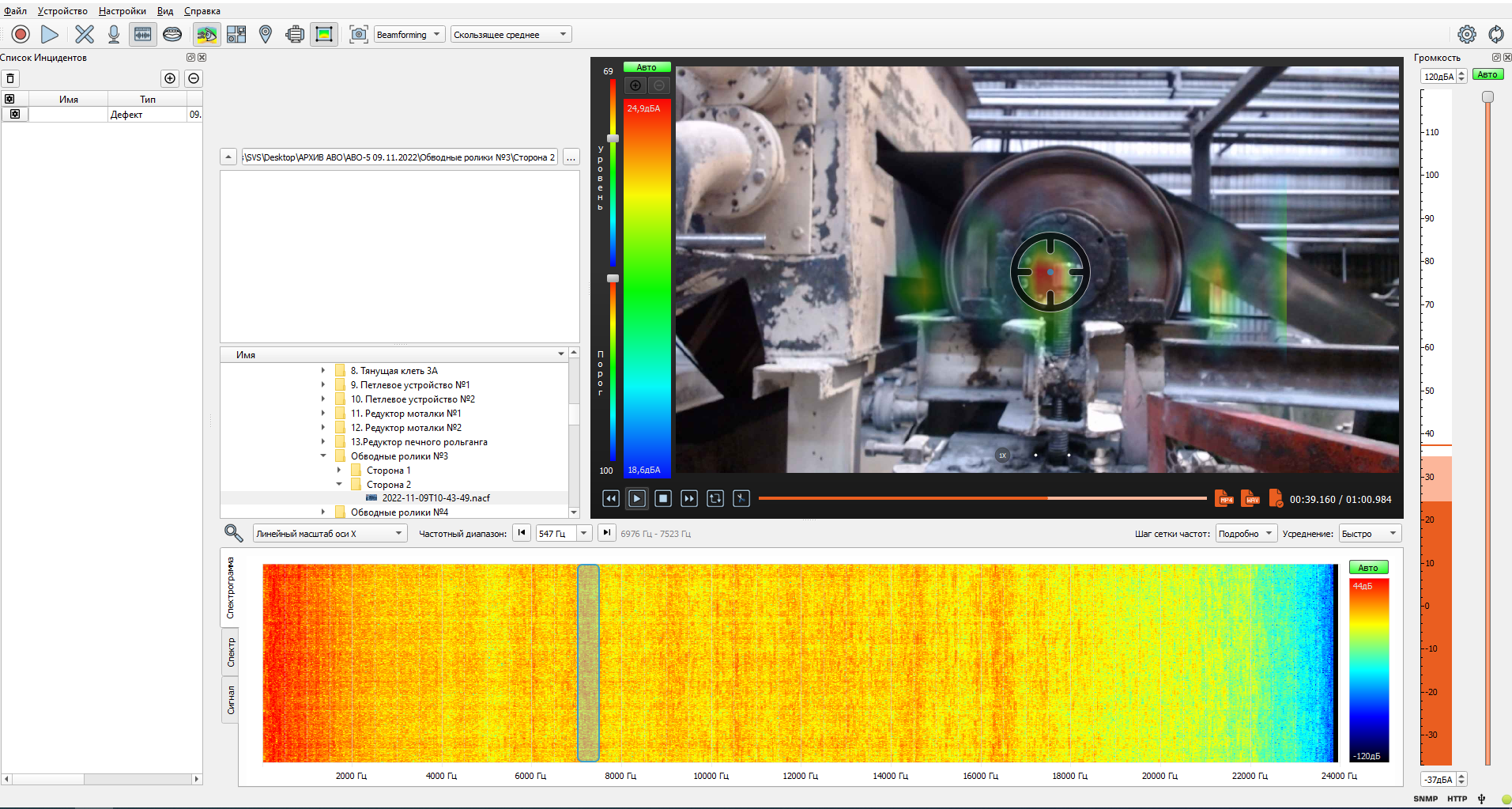The height and width of the screenshot is (809, 1512).
Task: Export audio as WAV file
Action: [1250, 498]
